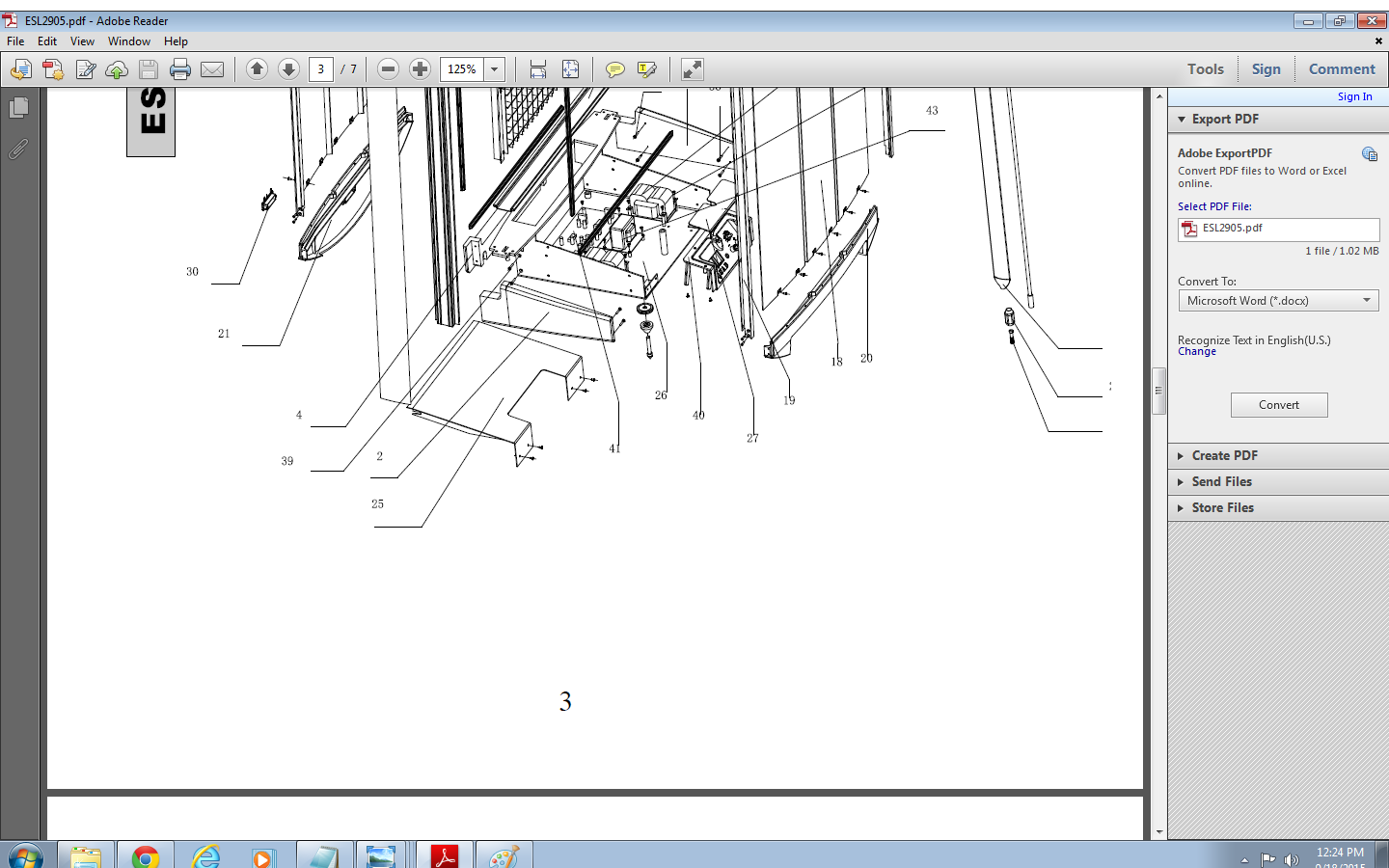Open the View menu

point(82,41)
